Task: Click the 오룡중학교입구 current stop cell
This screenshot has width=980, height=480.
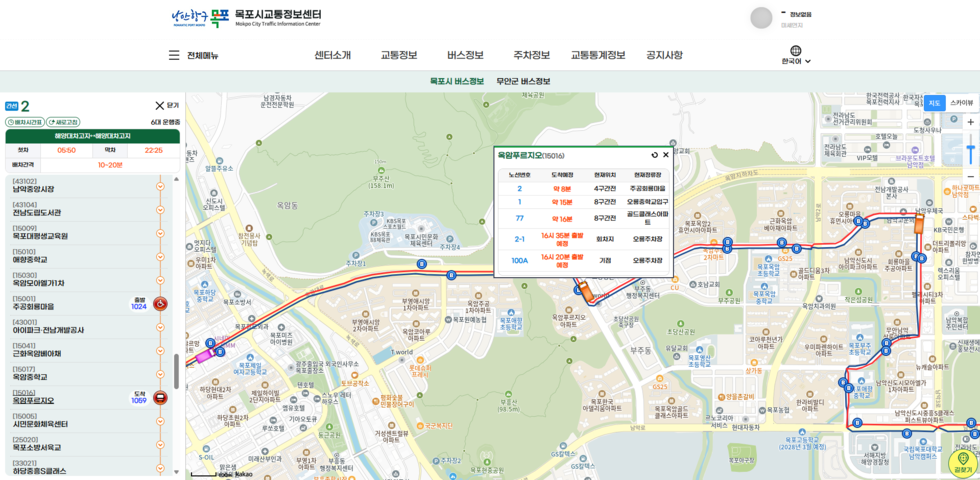Action: pyautogui.click(x=648, y=202)
